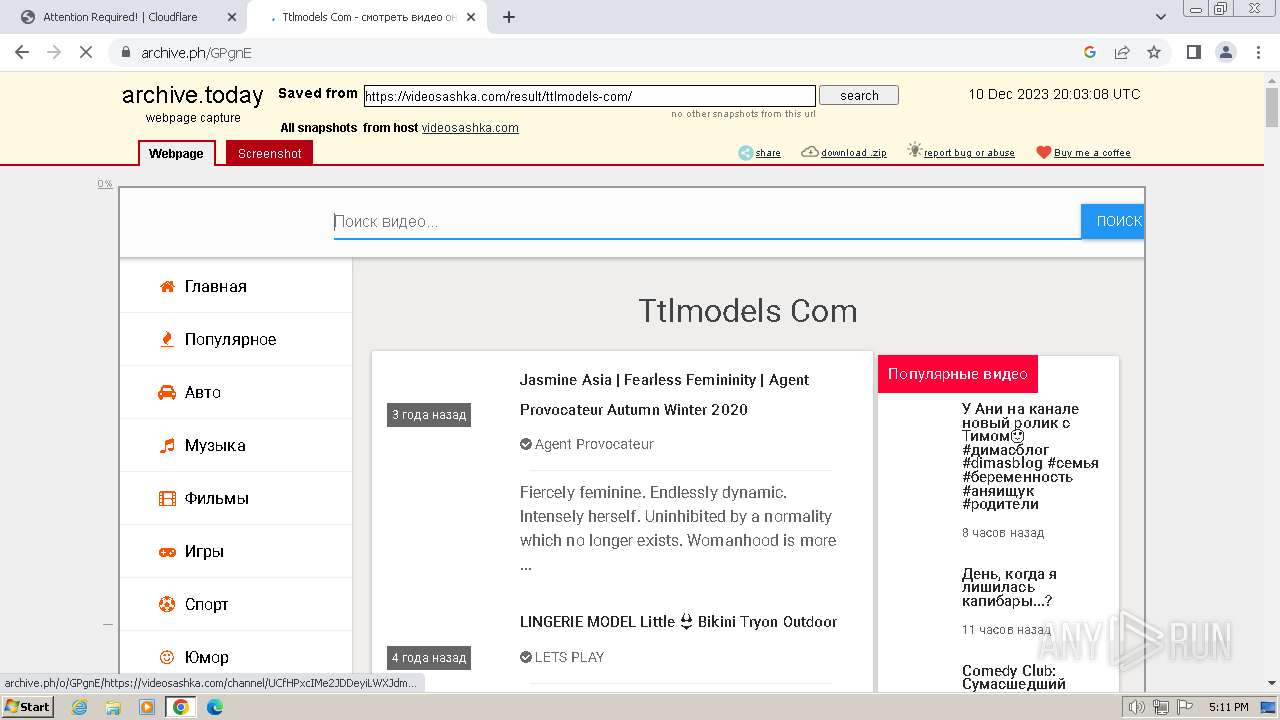This screenshot has height=720, width=1280.
Task: Focus the Поиск видео search field
Action: pyautogui.click(x=707, y=222)
